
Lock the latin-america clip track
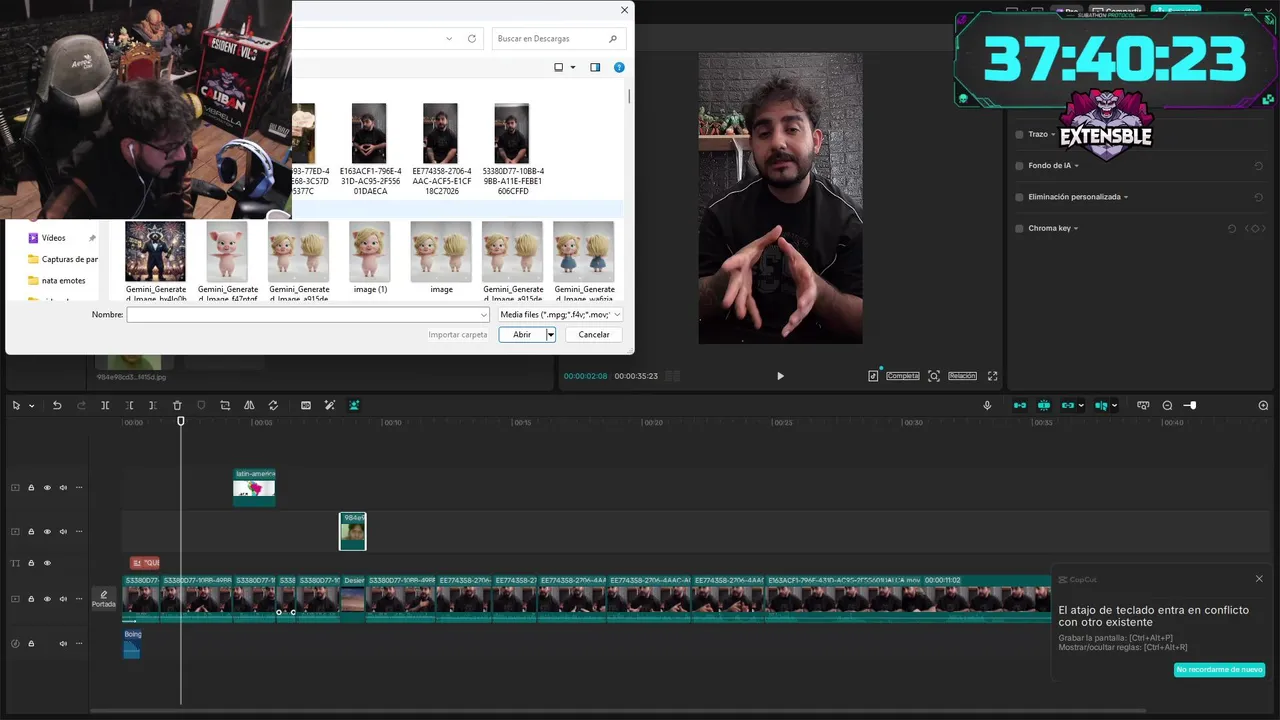pyautogui.click(x=31, y=488)
